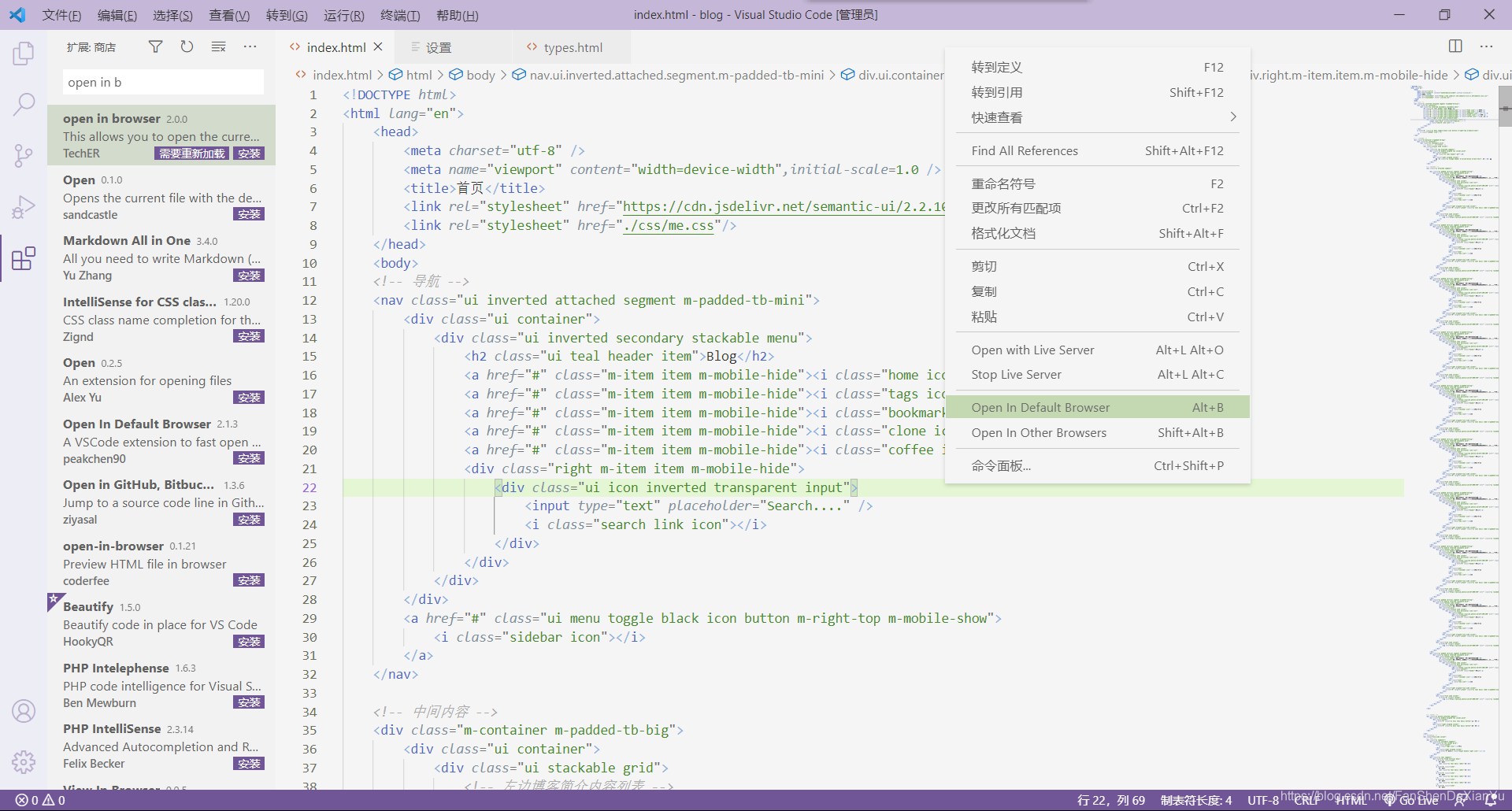Close the index.html editor tab

pos(378,47)
